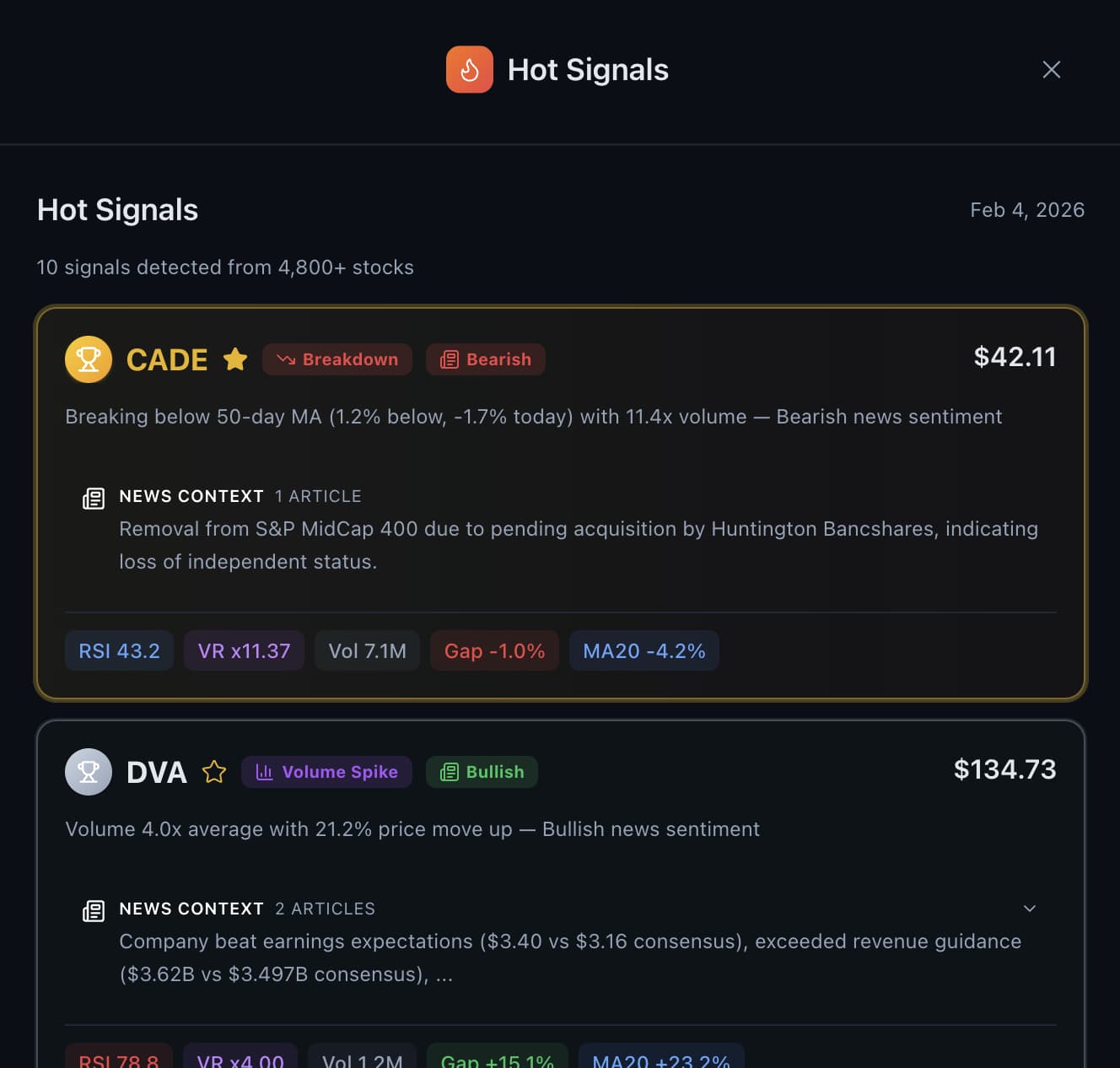This screenshot has height=1068, width=1120.
Task: Click the News Context article icon for DVA
Action: pos(94,909)
